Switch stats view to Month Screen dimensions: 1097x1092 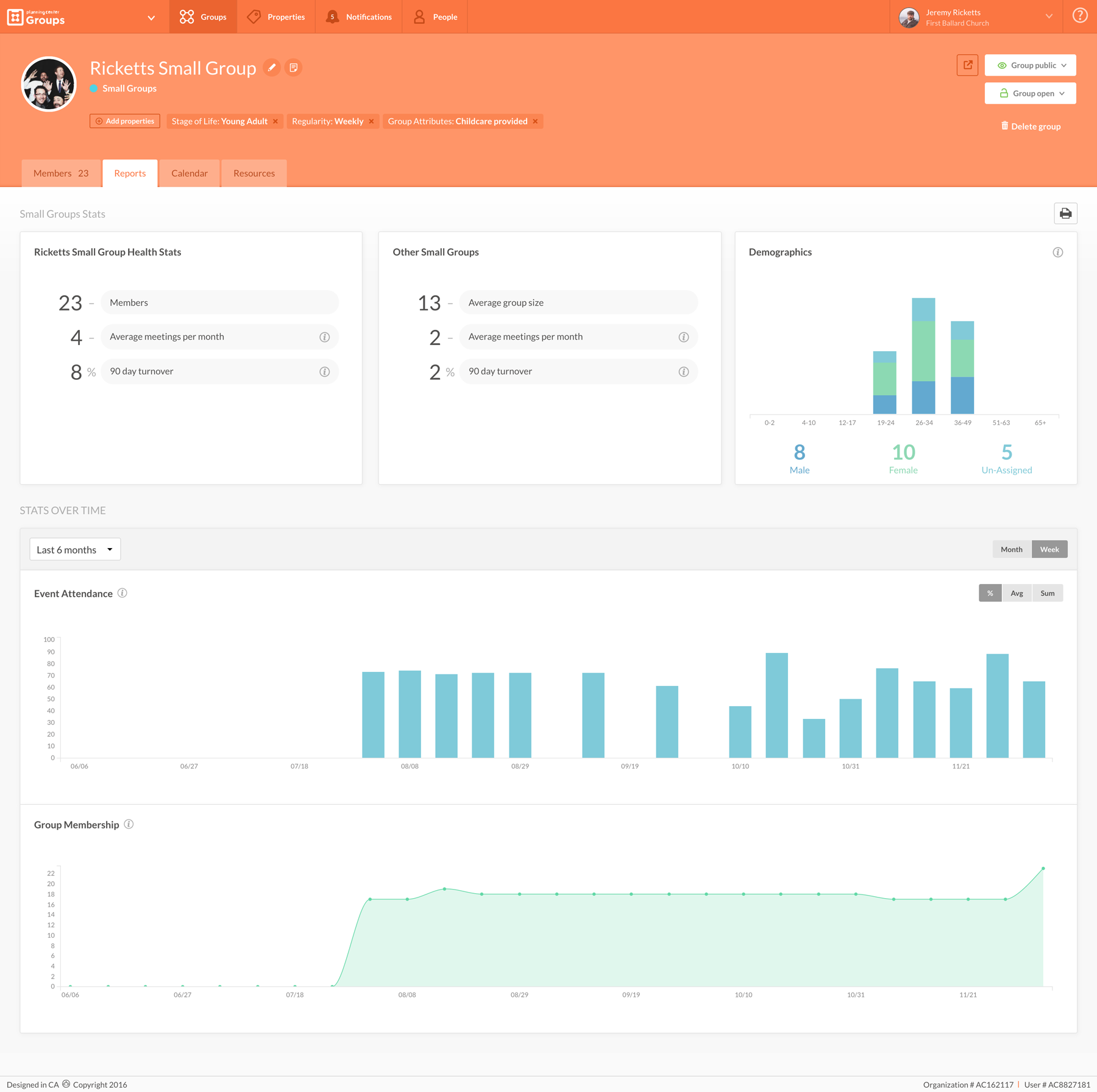click(x=1011, y=549)
